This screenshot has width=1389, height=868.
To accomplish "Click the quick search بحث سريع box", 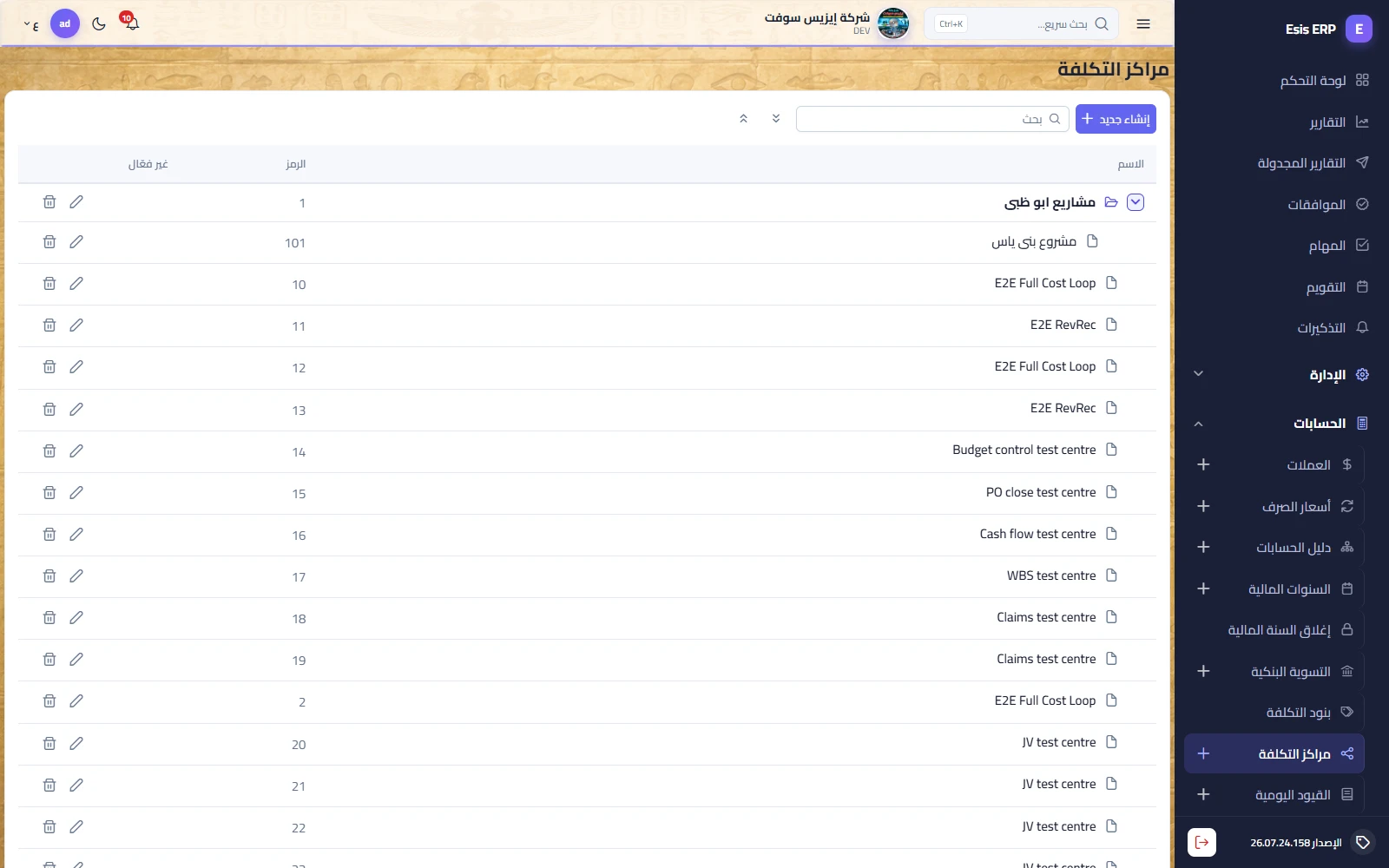I will pos(1022,24).
